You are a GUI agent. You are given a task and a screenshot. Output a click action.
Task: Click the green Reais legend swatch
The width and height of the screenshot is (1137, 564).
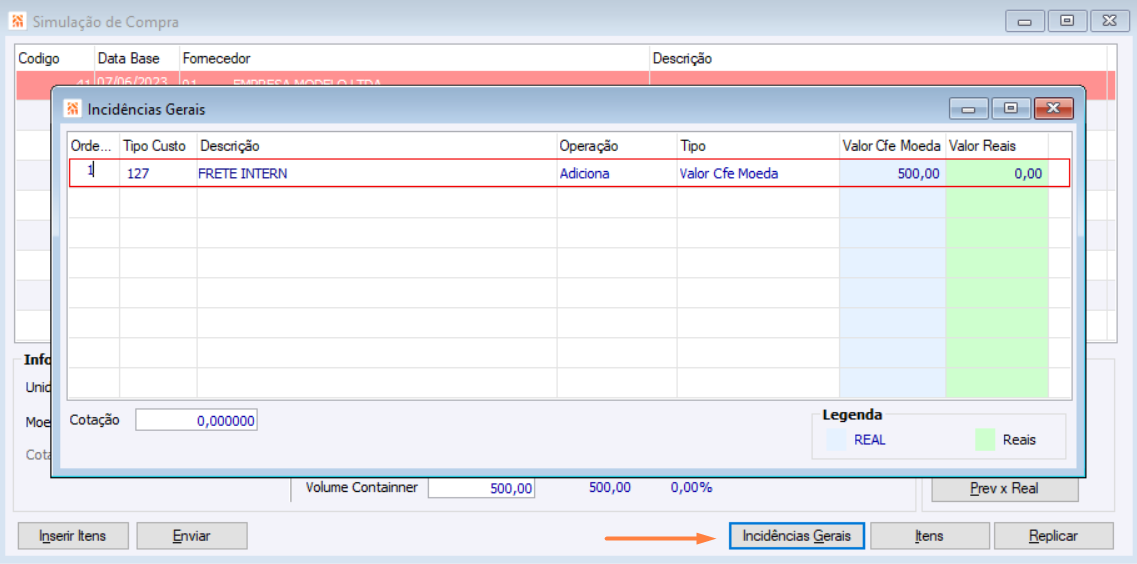(985, 440)
